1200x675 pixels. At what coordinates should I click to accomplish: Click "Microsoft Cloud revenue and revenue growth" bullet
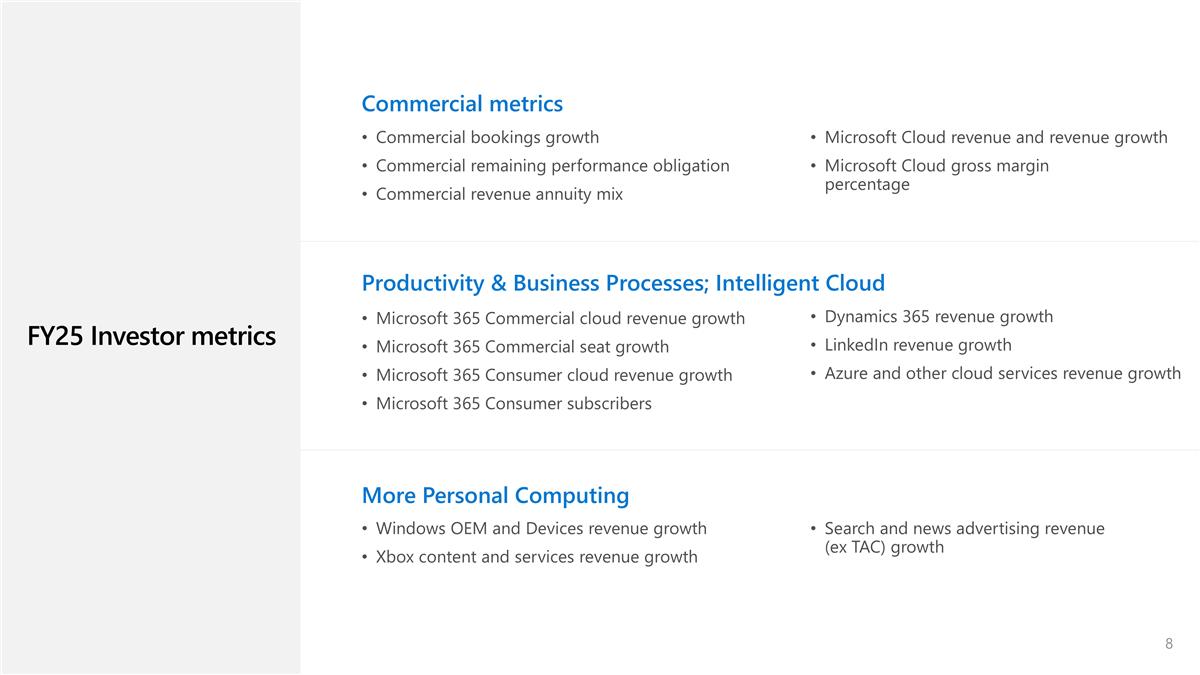995,137
